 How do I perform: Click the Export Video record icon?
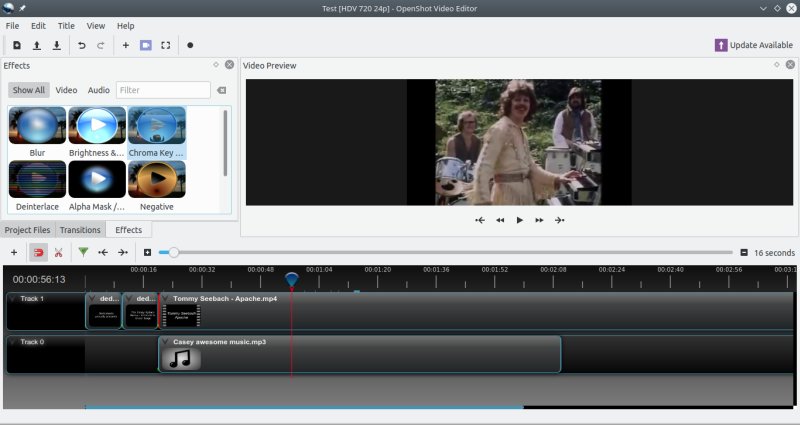[190, 45]
